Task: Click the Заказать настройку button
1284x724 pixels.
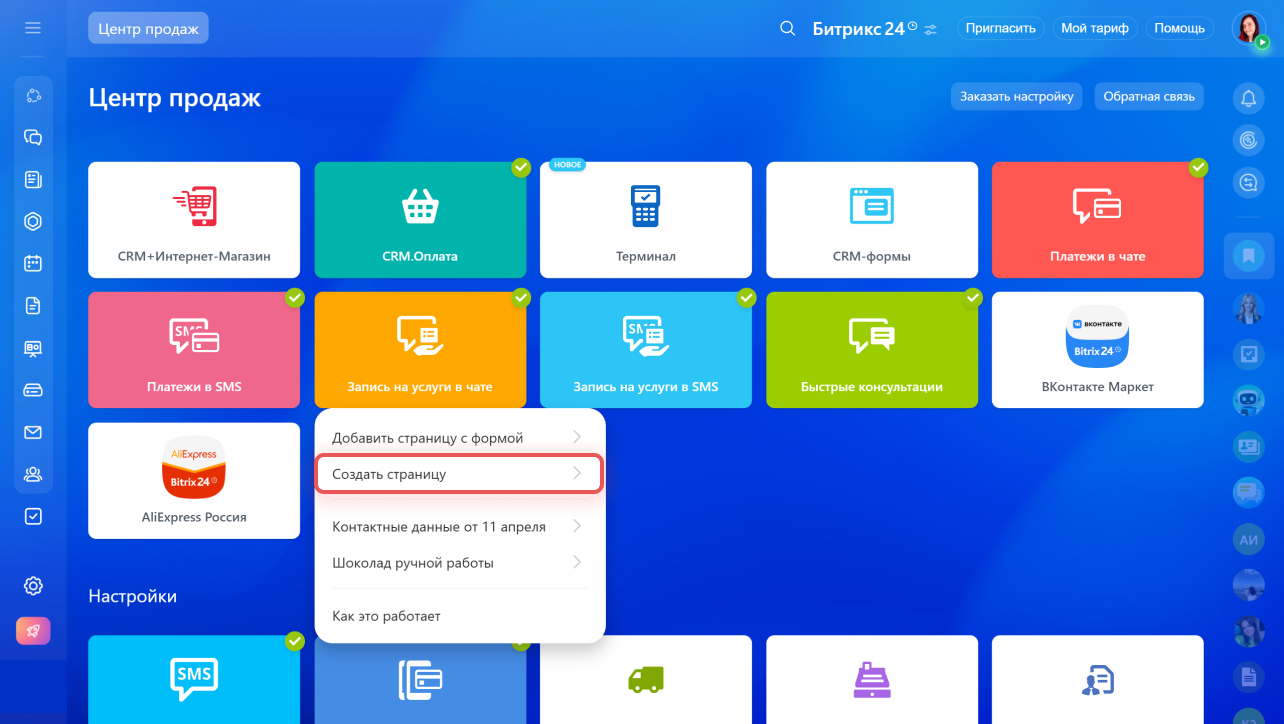Action: [x=1016, y=97]
